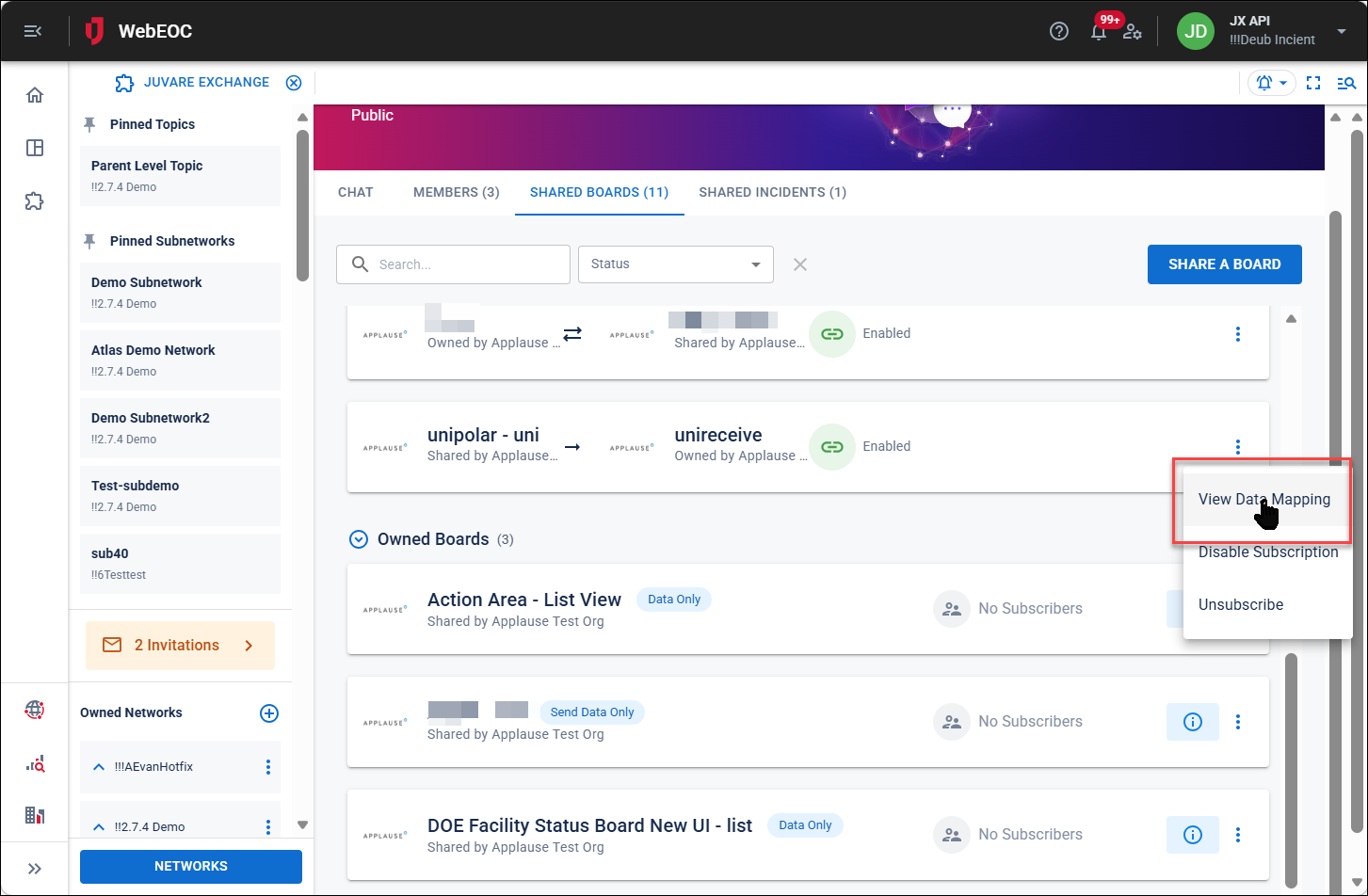Open info for the Send Data Only board
This screenshot has height=896, width=1368.
coord(1193,722)
